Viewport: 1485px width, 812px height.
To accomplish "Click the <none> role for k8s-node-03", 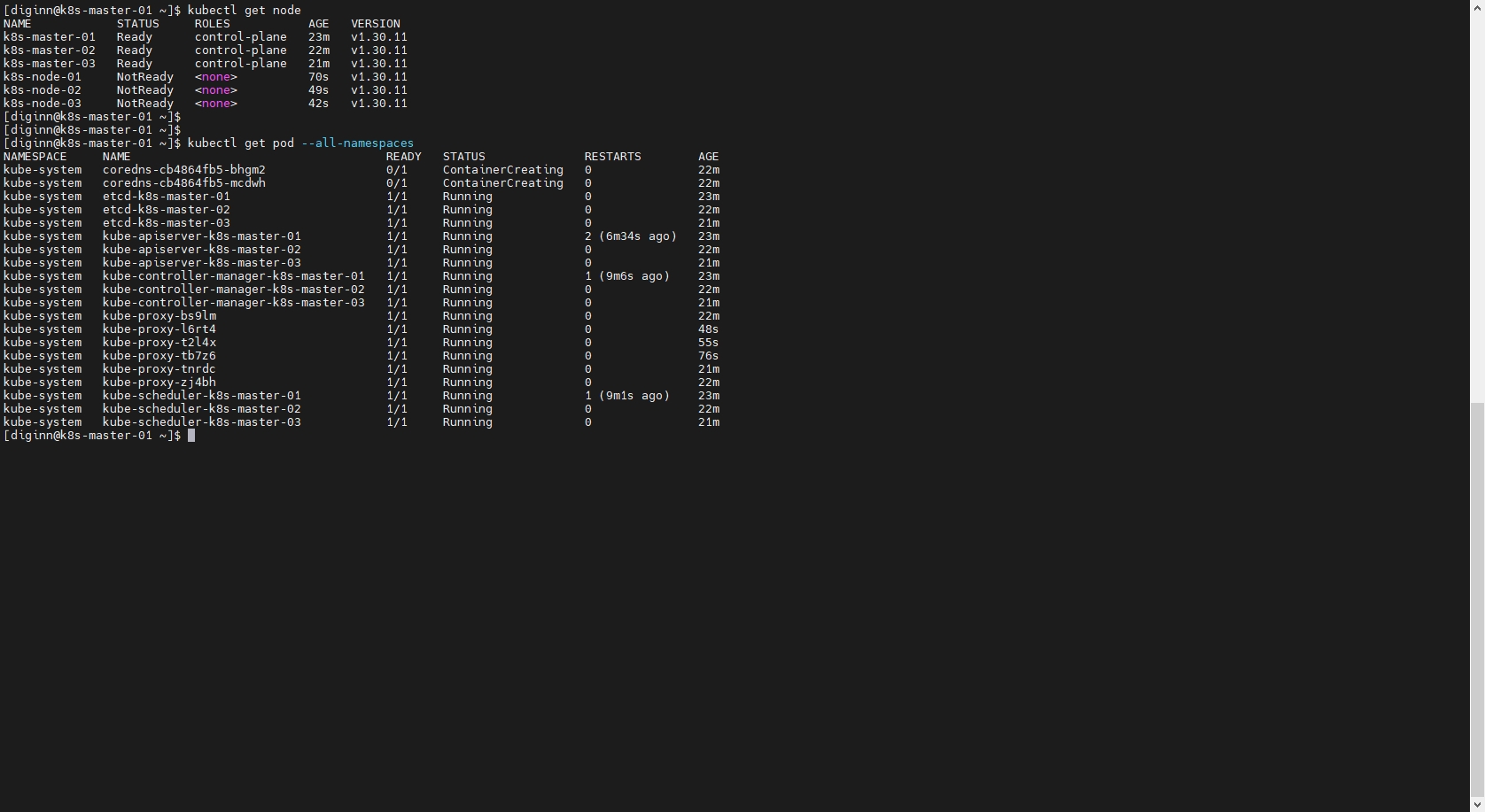I will point(215,104).
